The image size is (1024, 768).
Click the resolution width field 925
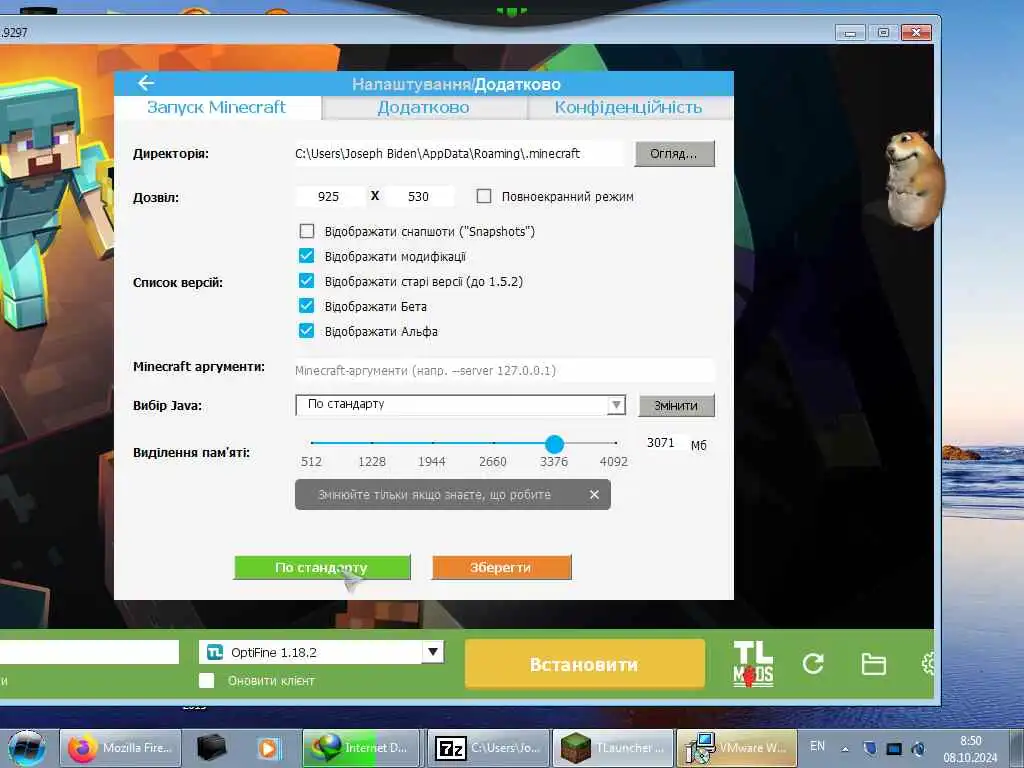point(328,197)
